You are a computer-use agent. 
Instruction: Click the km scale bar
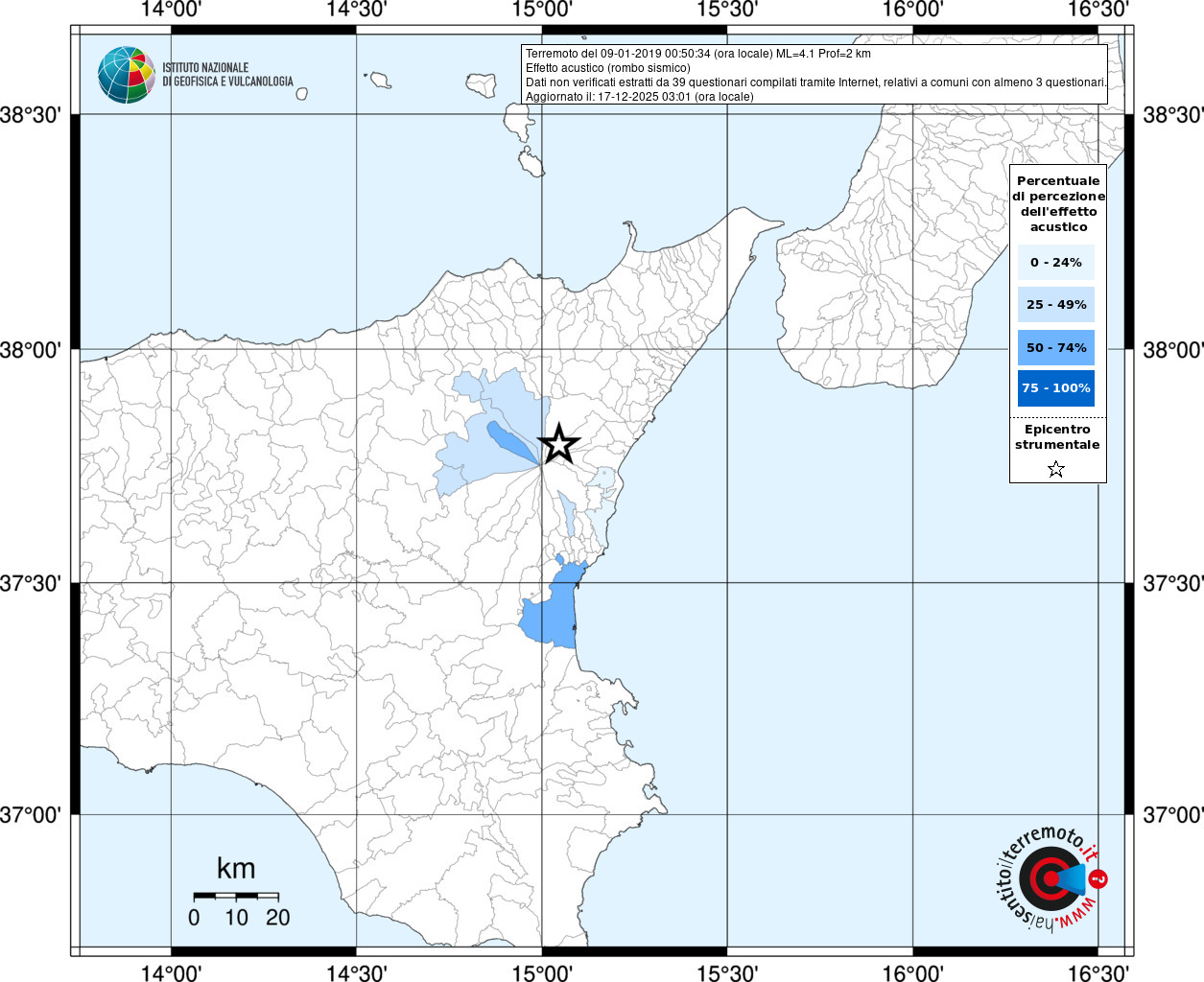coord(236,896)
